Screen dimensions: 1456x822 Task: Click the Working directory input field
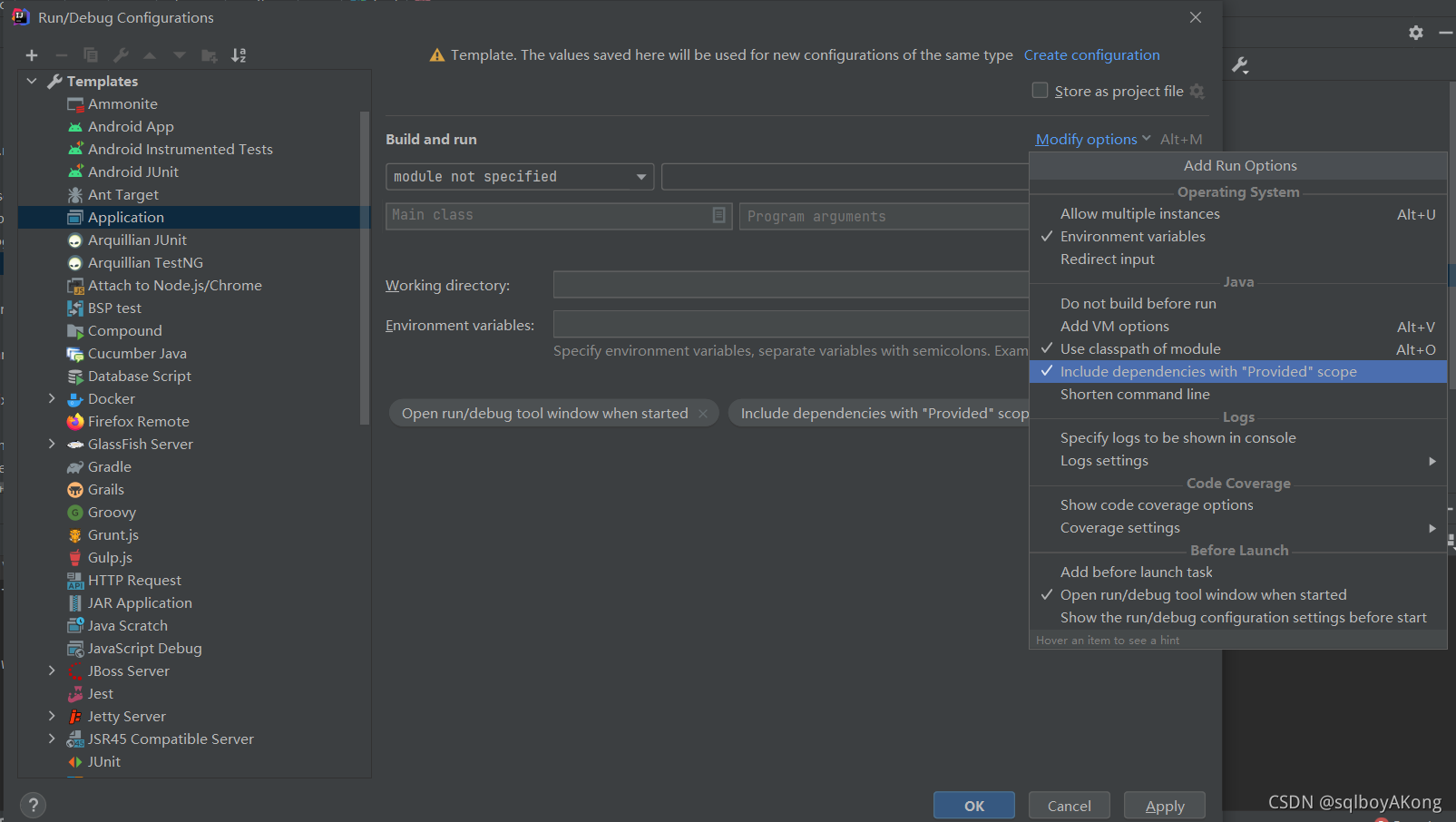click(791, 285)
